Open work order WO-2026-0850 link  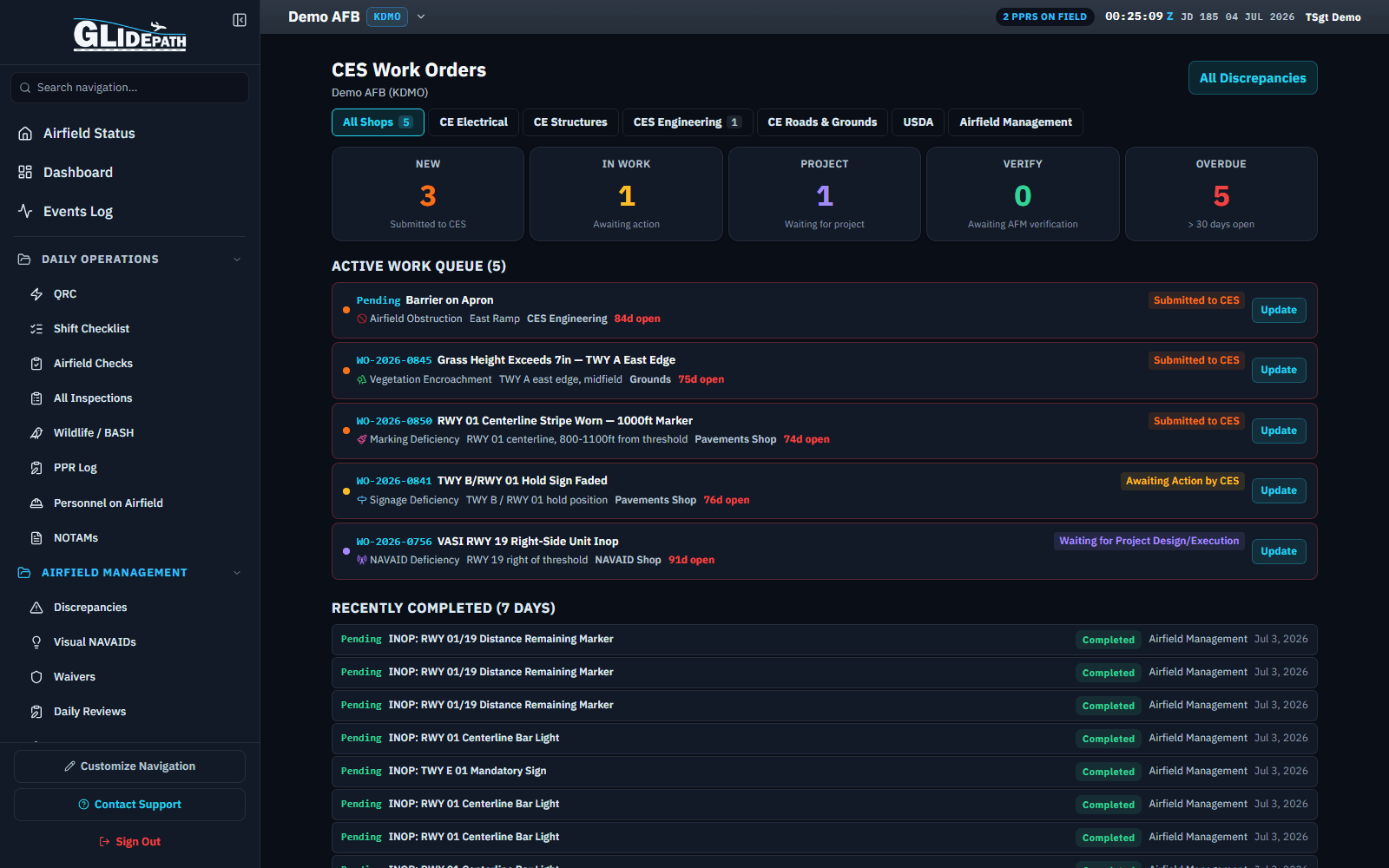[x=394, y=421]
